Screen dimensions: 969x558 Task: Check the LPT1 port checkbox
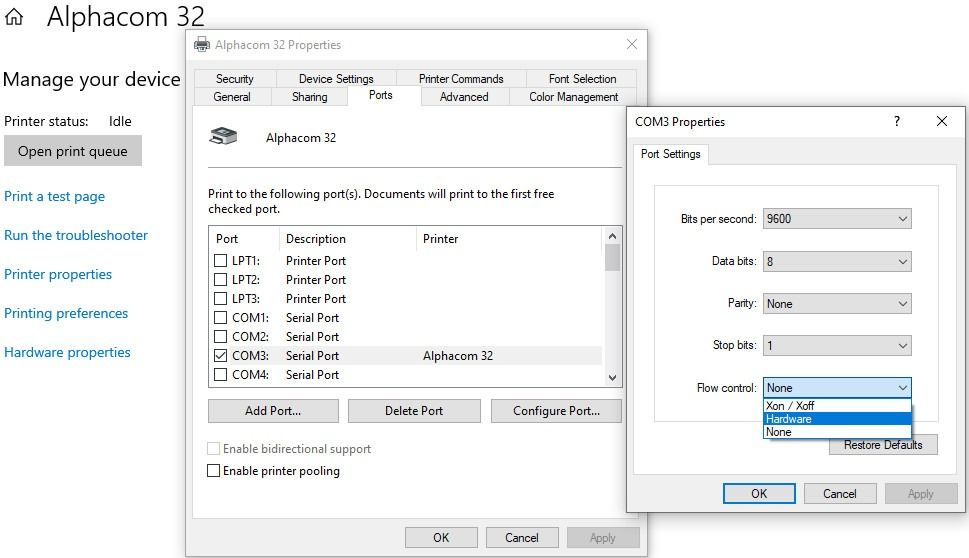(x=220, y=261)
